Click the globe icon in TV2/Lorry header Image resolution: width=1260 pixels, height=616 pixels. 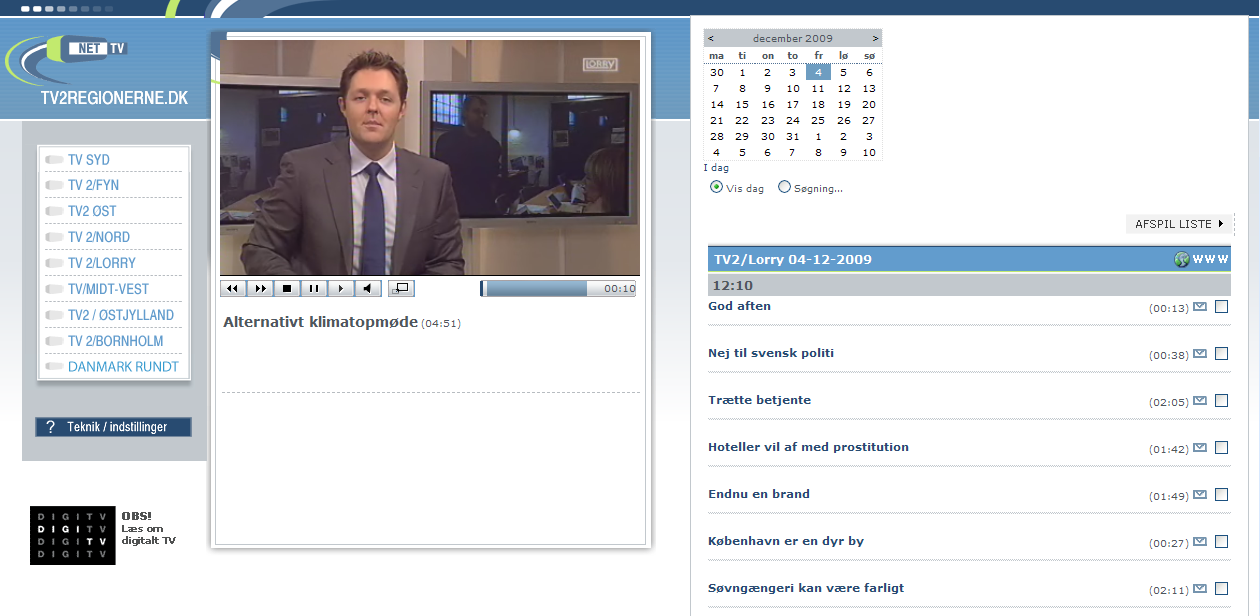coord(1182,260)
